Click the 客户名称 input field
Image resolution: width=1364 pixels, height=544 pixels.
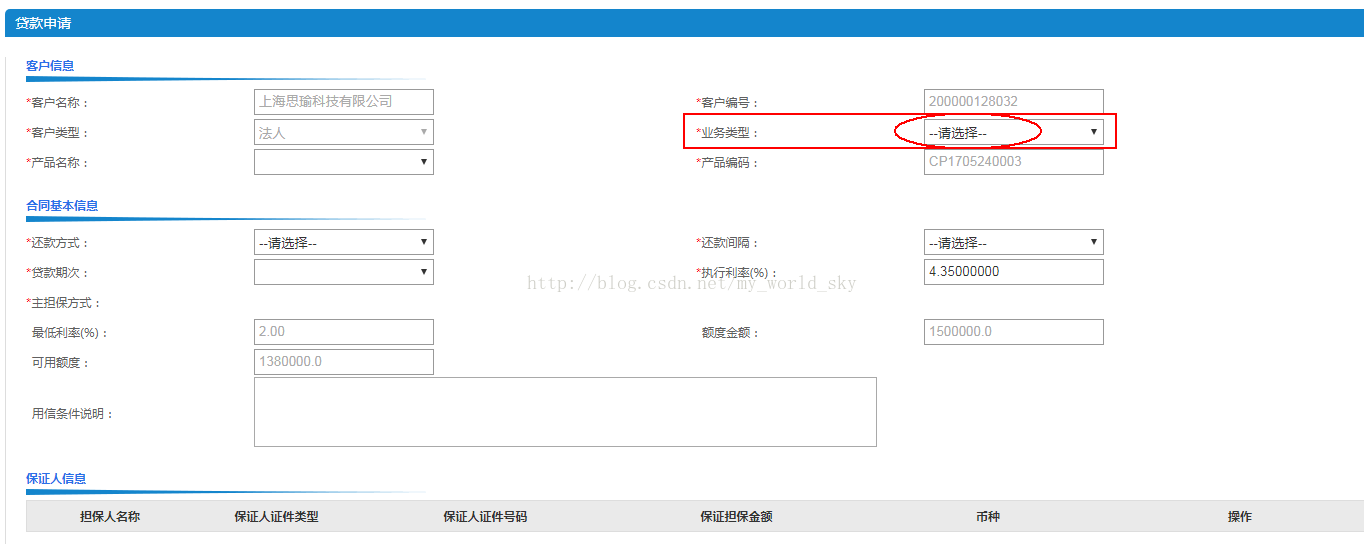(344, 102)
